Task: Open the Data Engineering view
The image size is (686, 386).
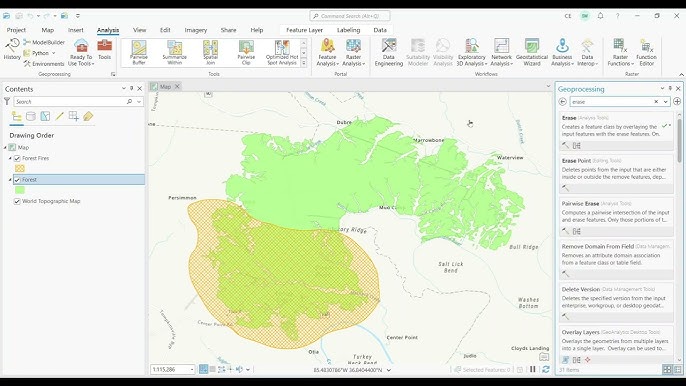Action: click(388, 53)
